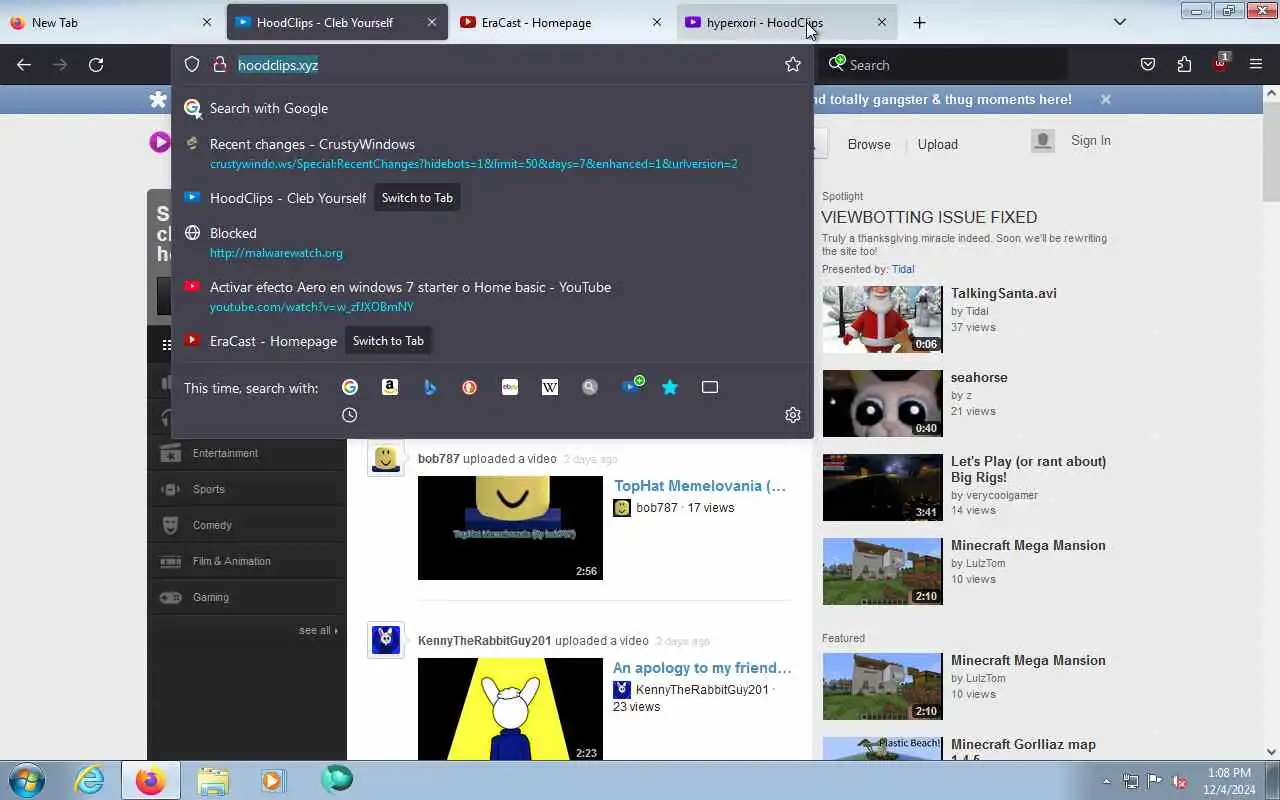
Task: Open An apology to my friend video link
Action: point(702,668)
